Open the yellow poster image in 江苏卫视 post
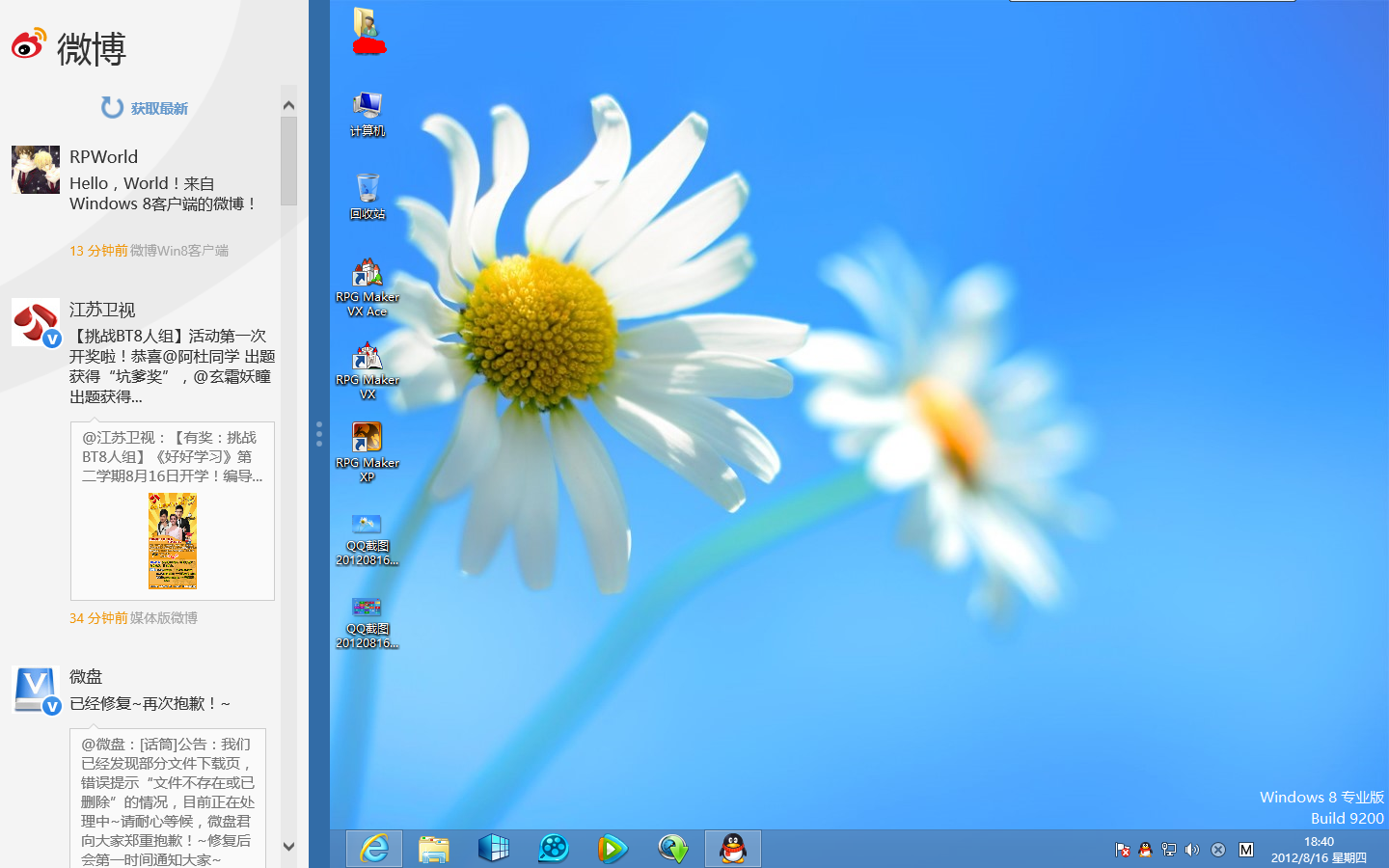 pos(173,541)
